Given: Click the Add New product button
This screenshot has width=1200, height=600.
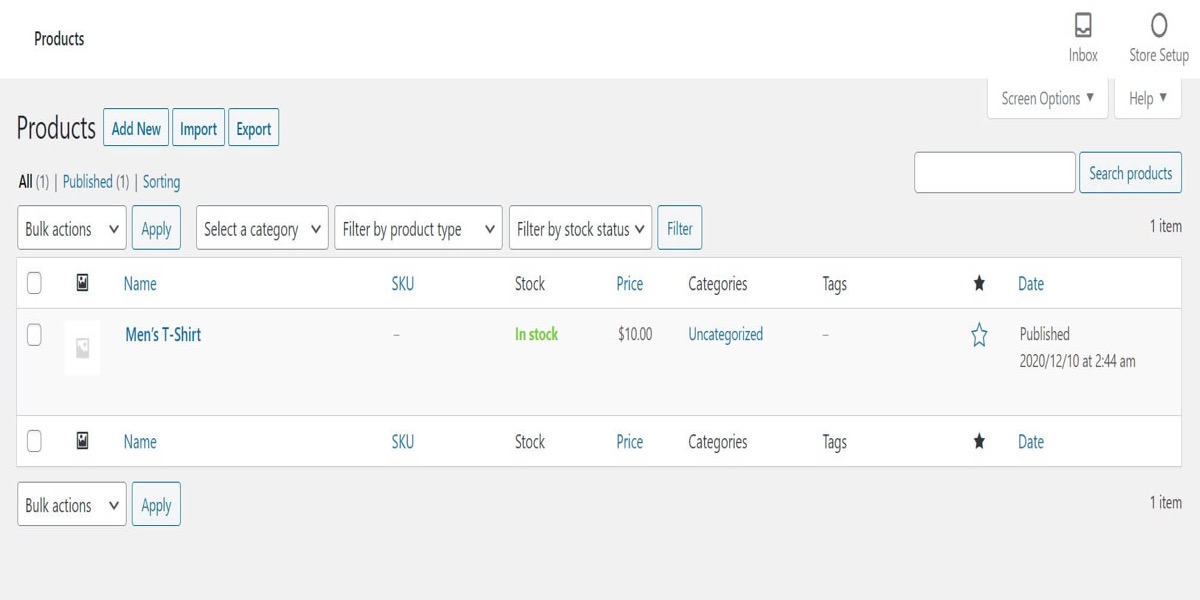Looking at the screenshot, I should pos(136,129).
